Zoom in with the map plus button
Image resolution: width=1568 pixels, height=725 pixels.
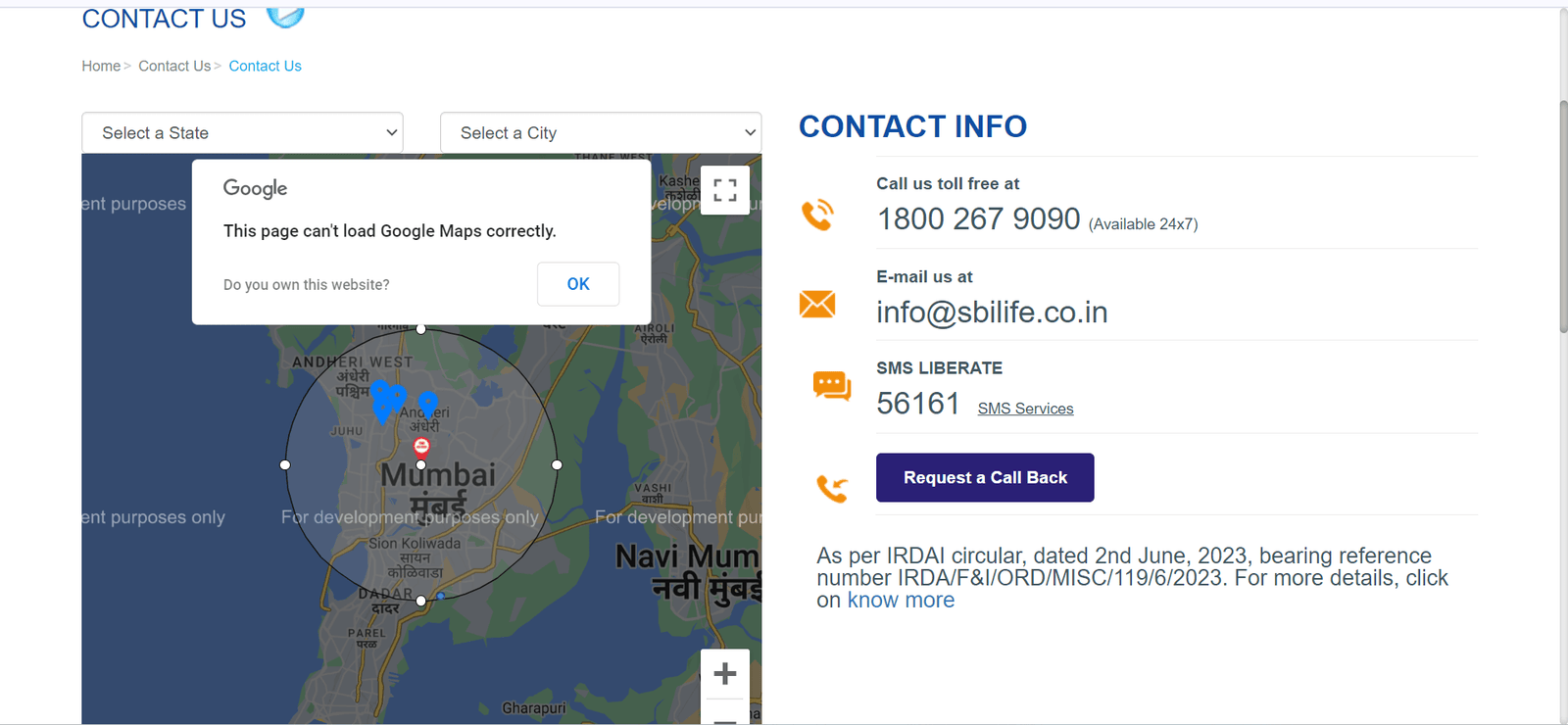725,674
